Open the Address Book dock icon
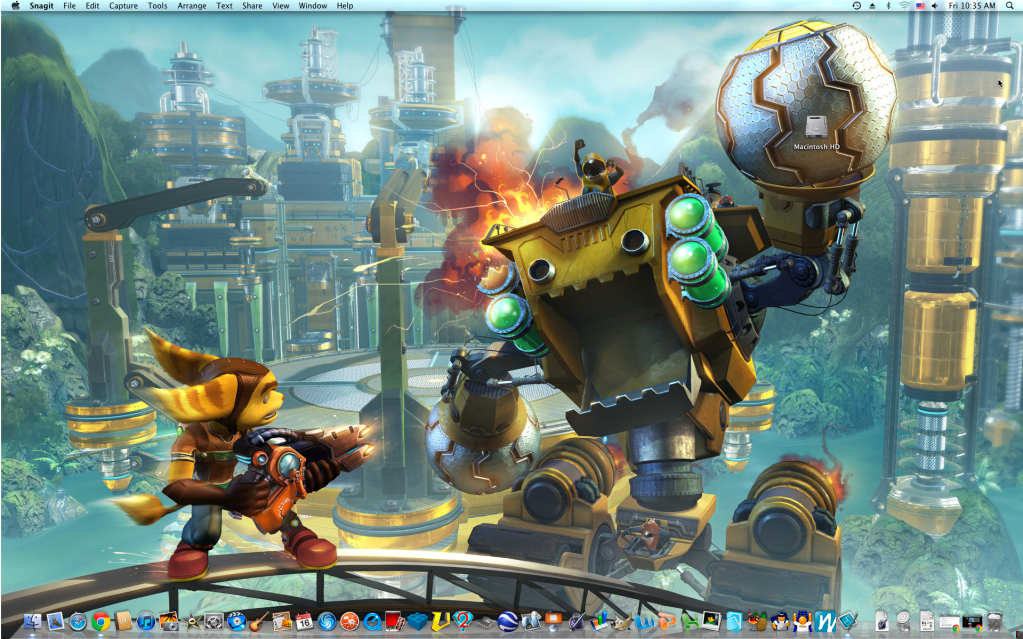 coord(123,621)
